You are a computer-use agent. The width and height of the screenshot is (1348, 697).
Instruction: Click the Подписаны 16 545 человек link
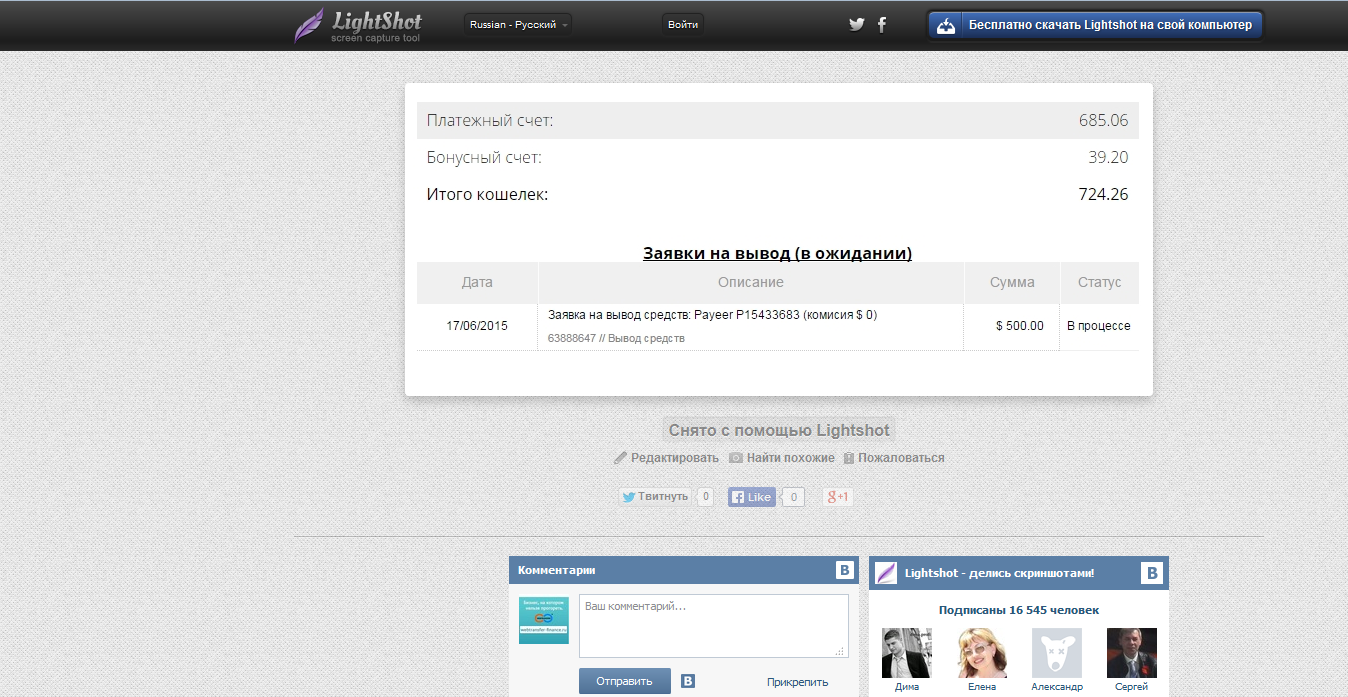(x=1018, y=610)
